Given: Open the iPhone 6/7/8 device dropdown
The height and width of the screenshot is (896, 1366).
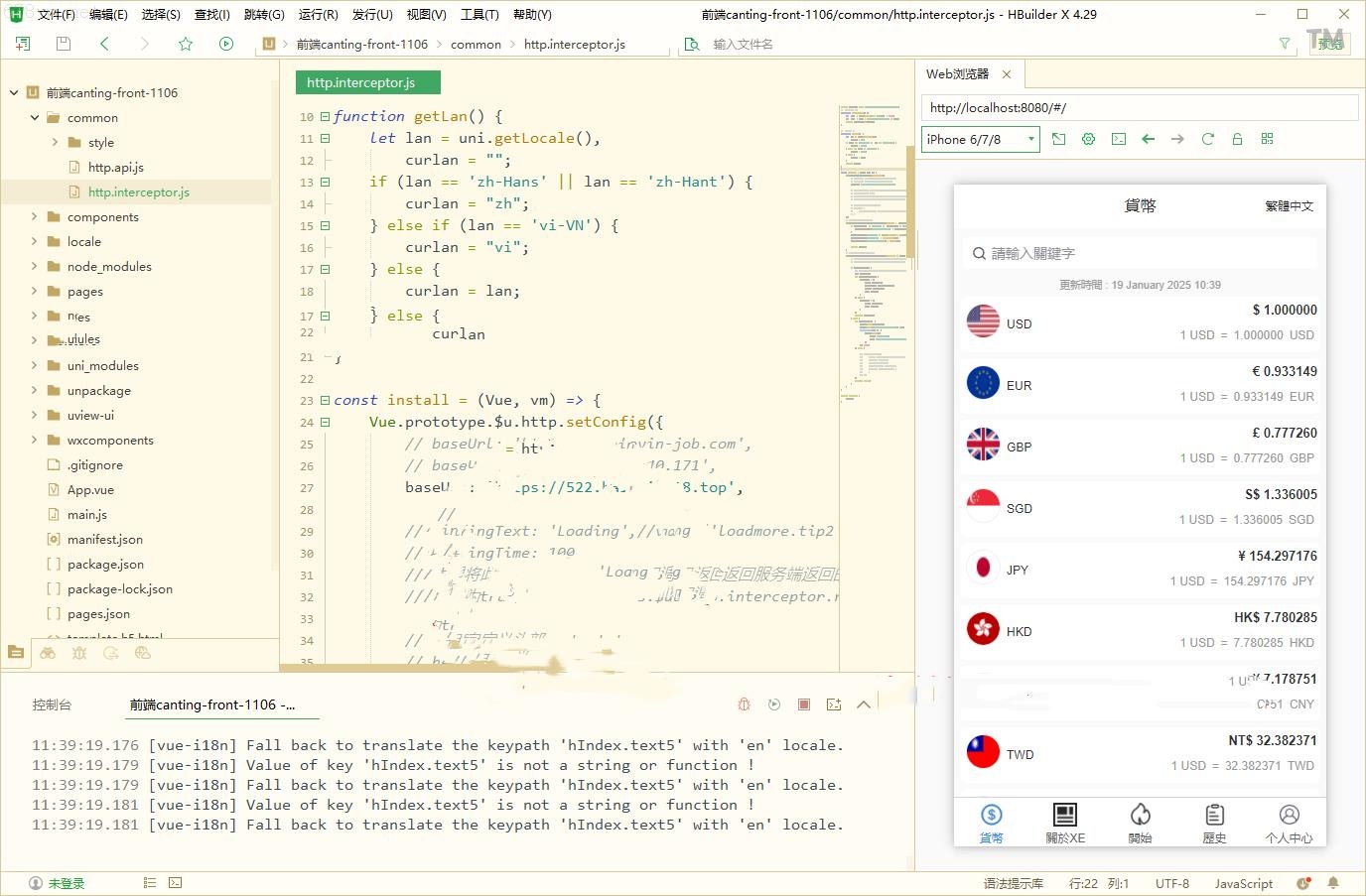Looking at the screenshot, I should [x=980, y=139].
